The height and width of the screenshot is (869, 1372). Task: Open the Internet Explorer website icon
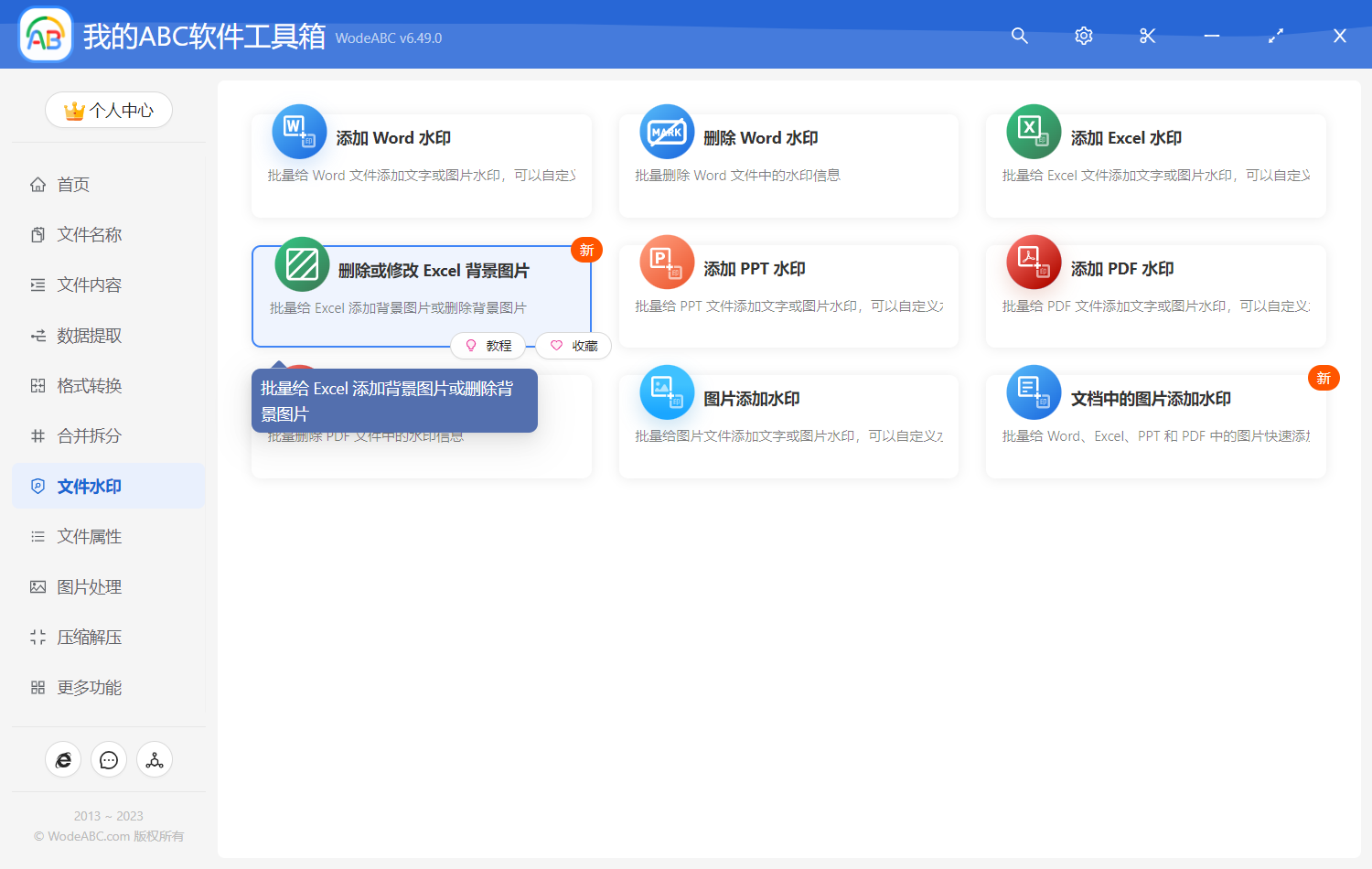63,759
